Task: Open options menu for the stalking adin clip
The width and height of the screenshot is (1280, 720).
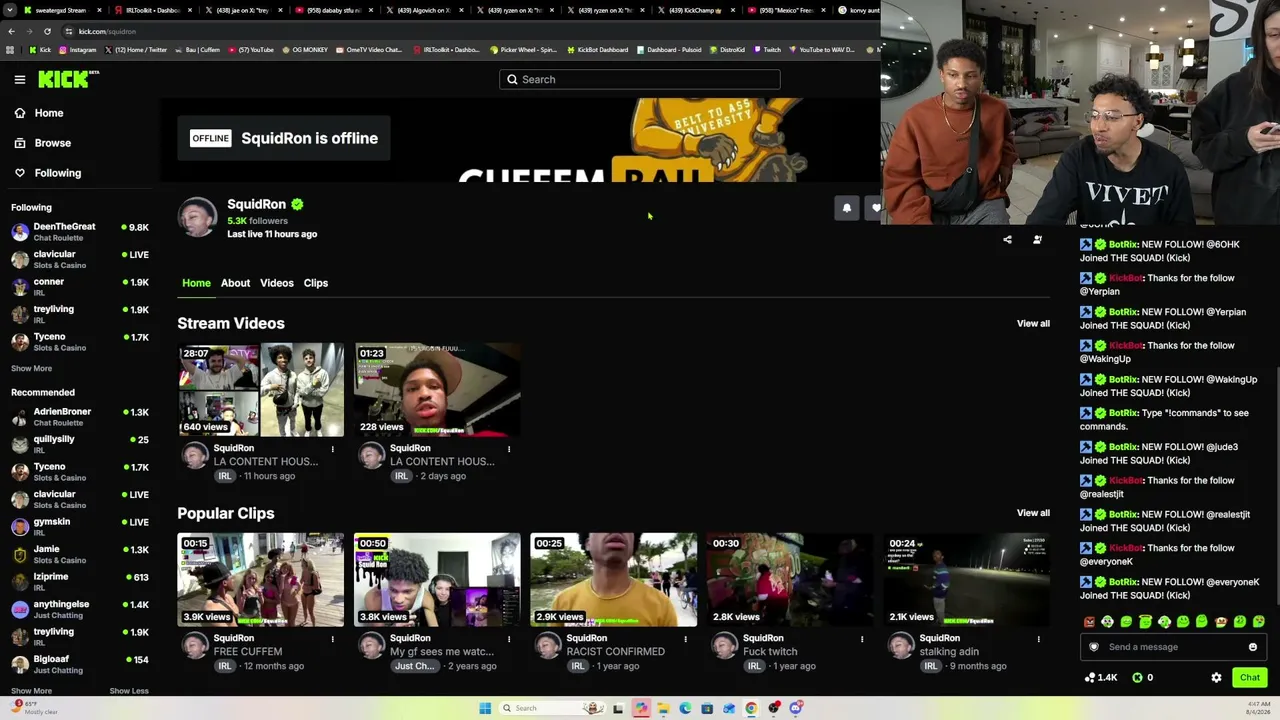Action: [1038, 639]
